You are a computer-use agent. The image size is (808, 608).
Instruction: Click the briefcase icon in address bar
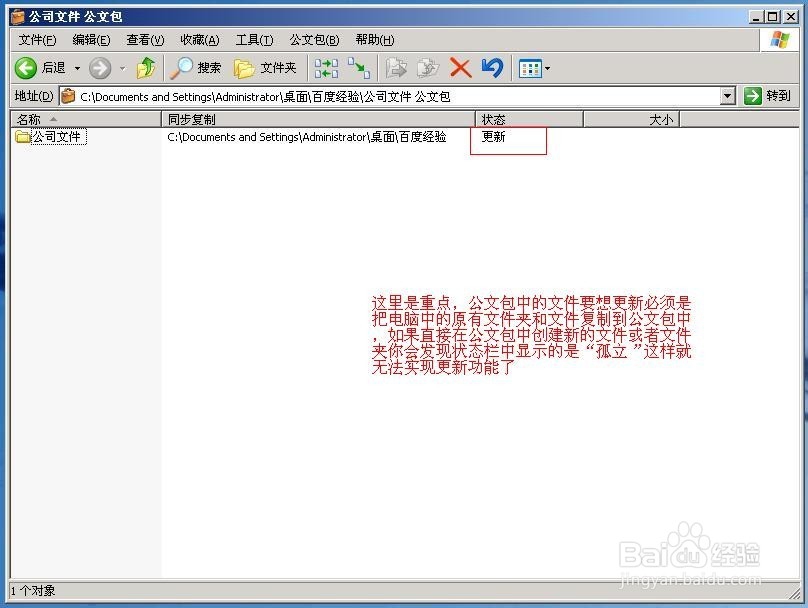tap(69, 96)
